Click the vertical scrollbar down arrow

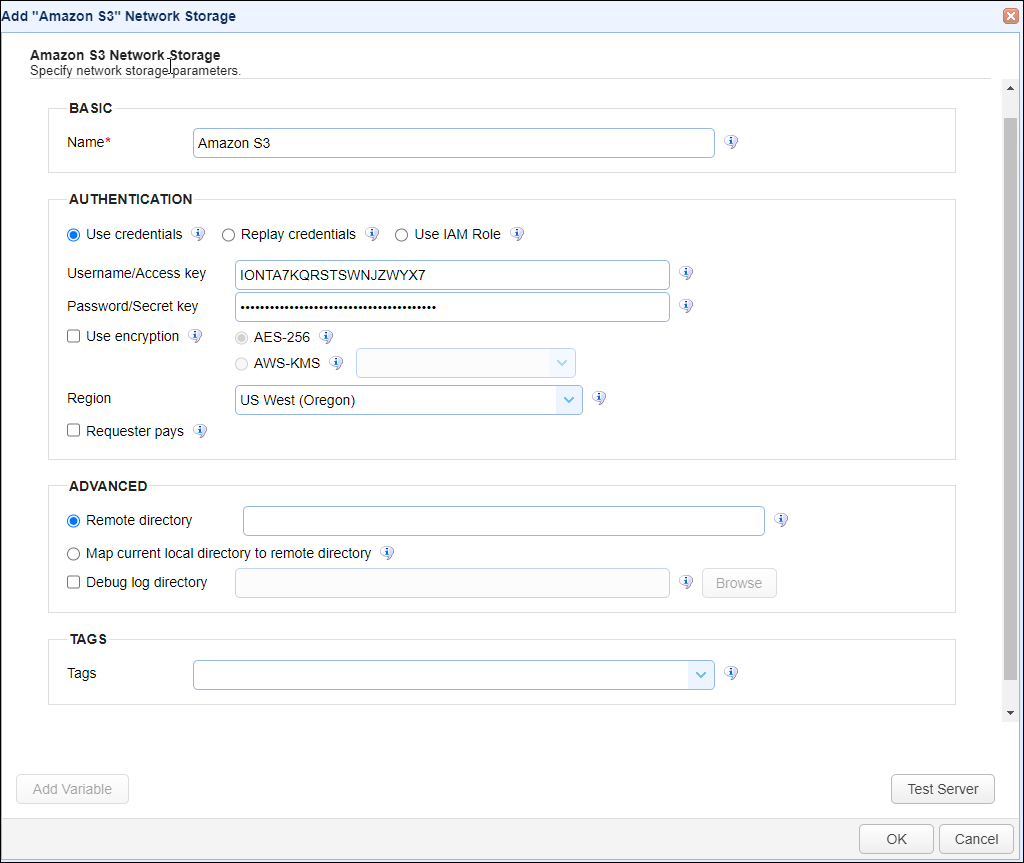[x=1010, y=713]
